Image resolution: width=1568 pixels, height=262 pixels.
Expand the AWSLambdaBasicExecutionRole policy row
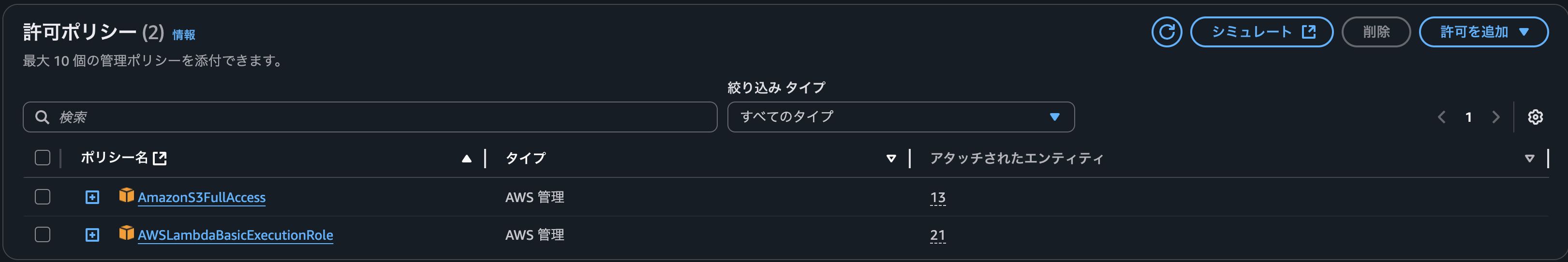pos(92,235)
